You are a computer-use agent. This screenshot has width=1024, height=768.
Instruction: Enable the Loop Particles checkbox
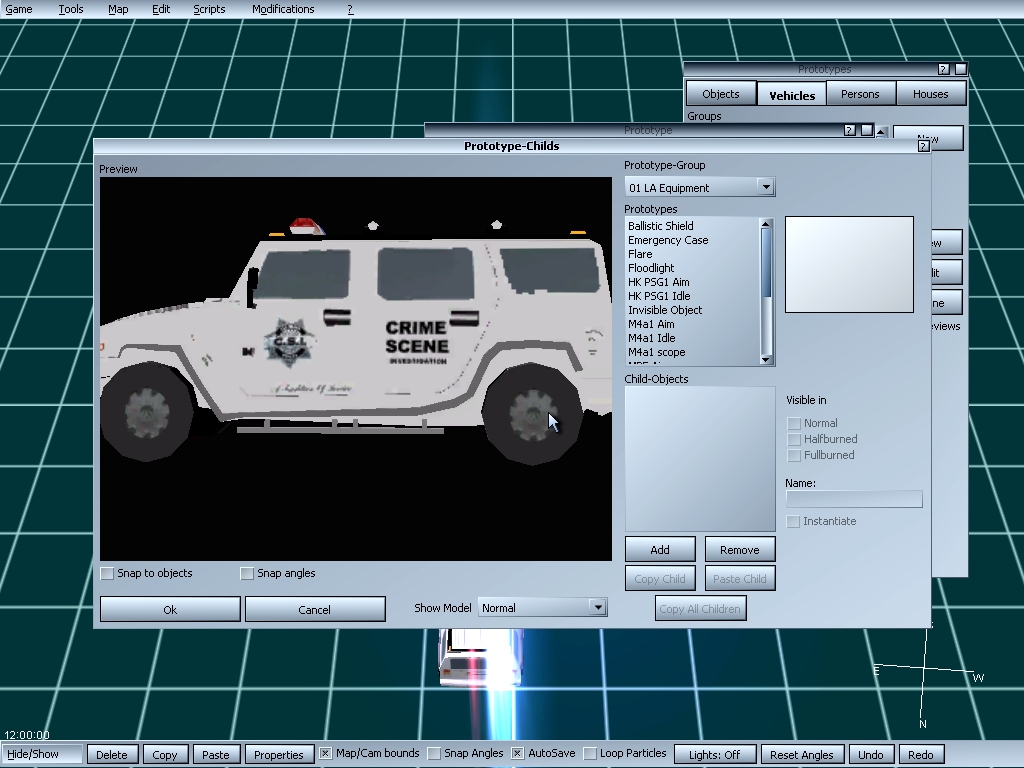coord(590,754)
